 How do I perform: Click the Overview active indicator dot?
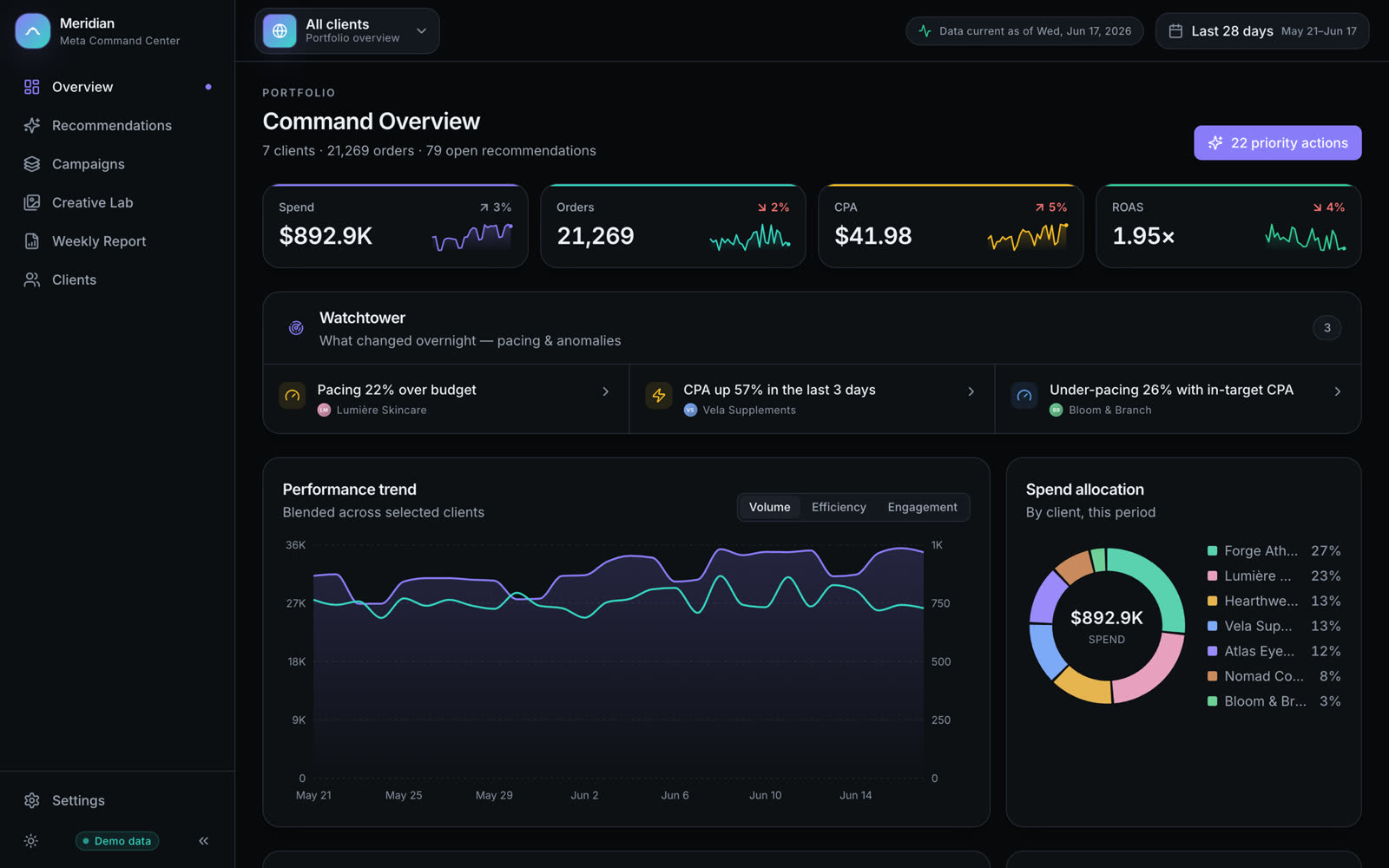(208, 87)
